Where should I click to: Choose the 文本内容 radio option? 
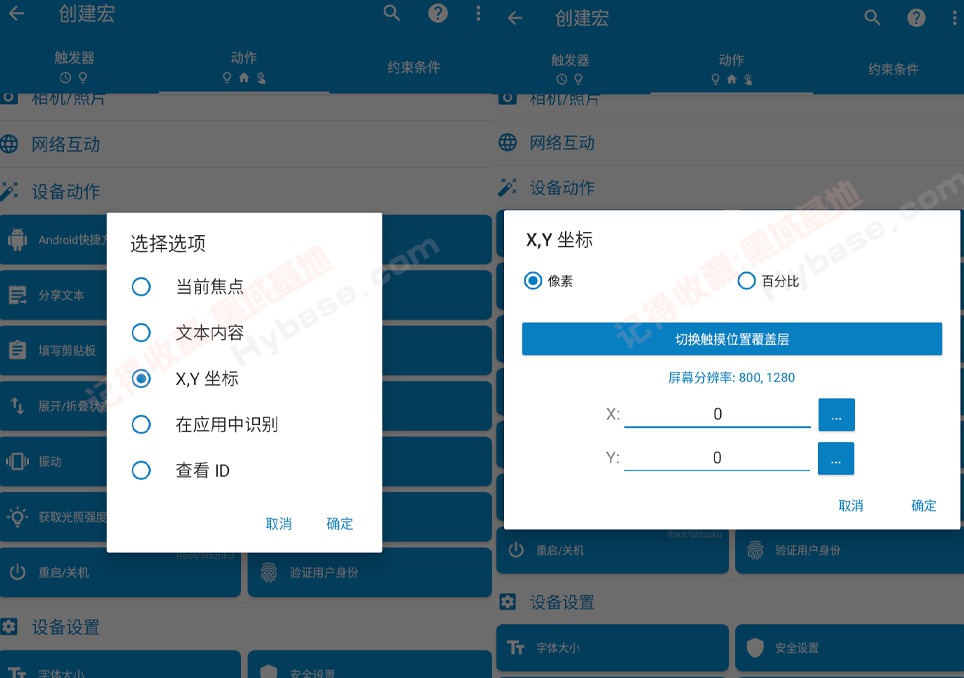[141, 332]
